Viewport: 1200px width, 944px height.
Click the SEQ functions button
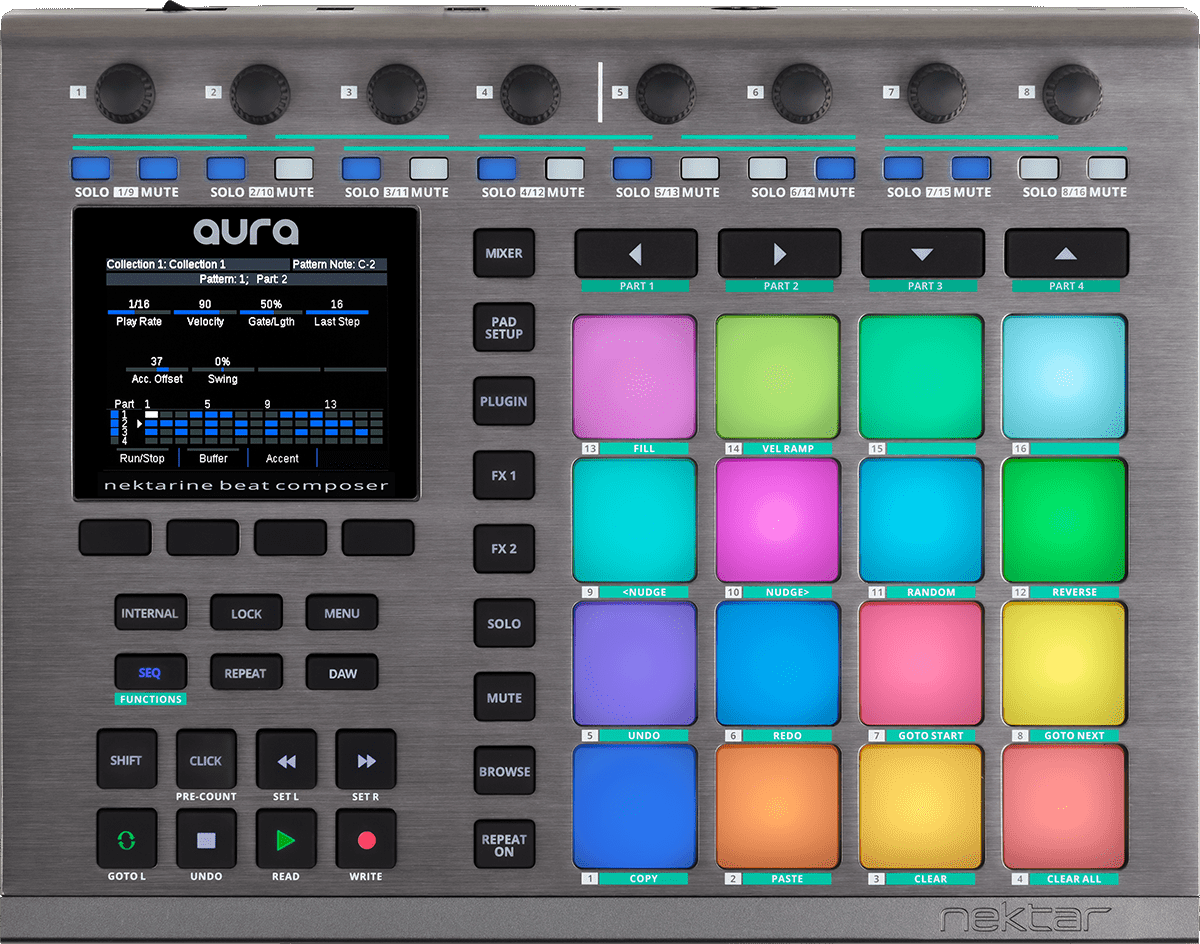point(150,673)
